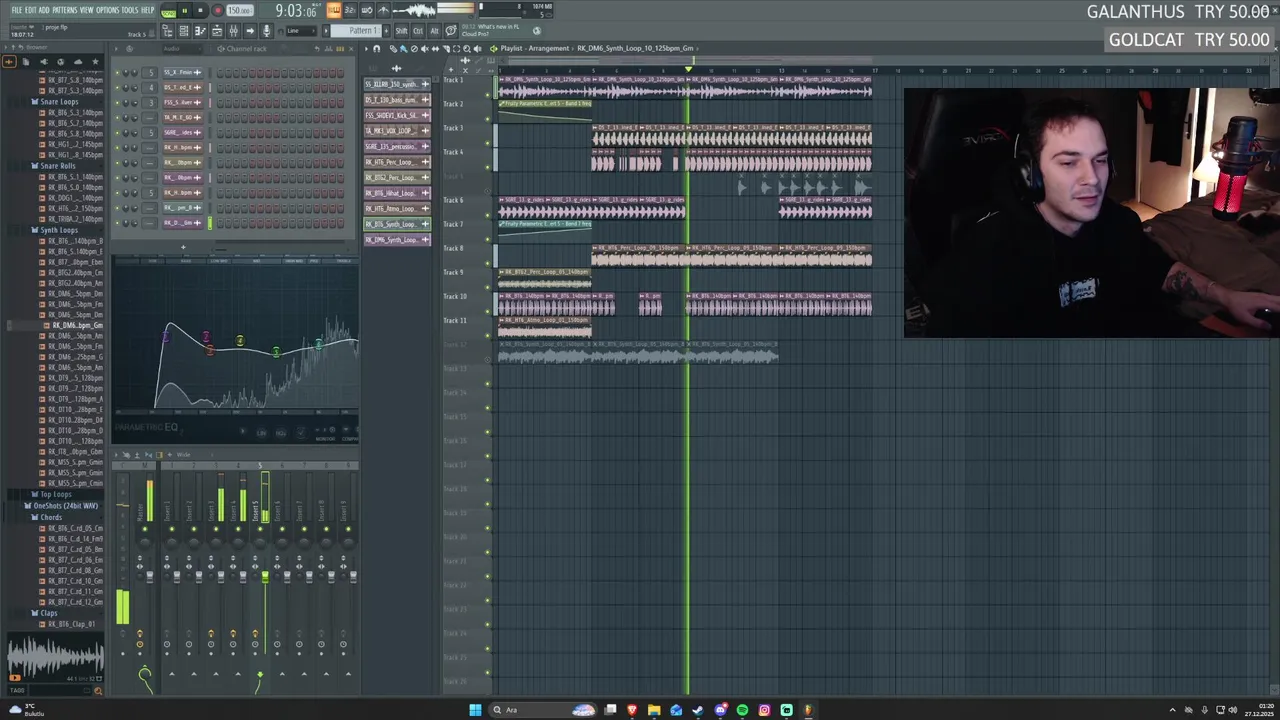Open the OPTIONS menu
The height and width of the screenshot is (720, 1280).
108,10
